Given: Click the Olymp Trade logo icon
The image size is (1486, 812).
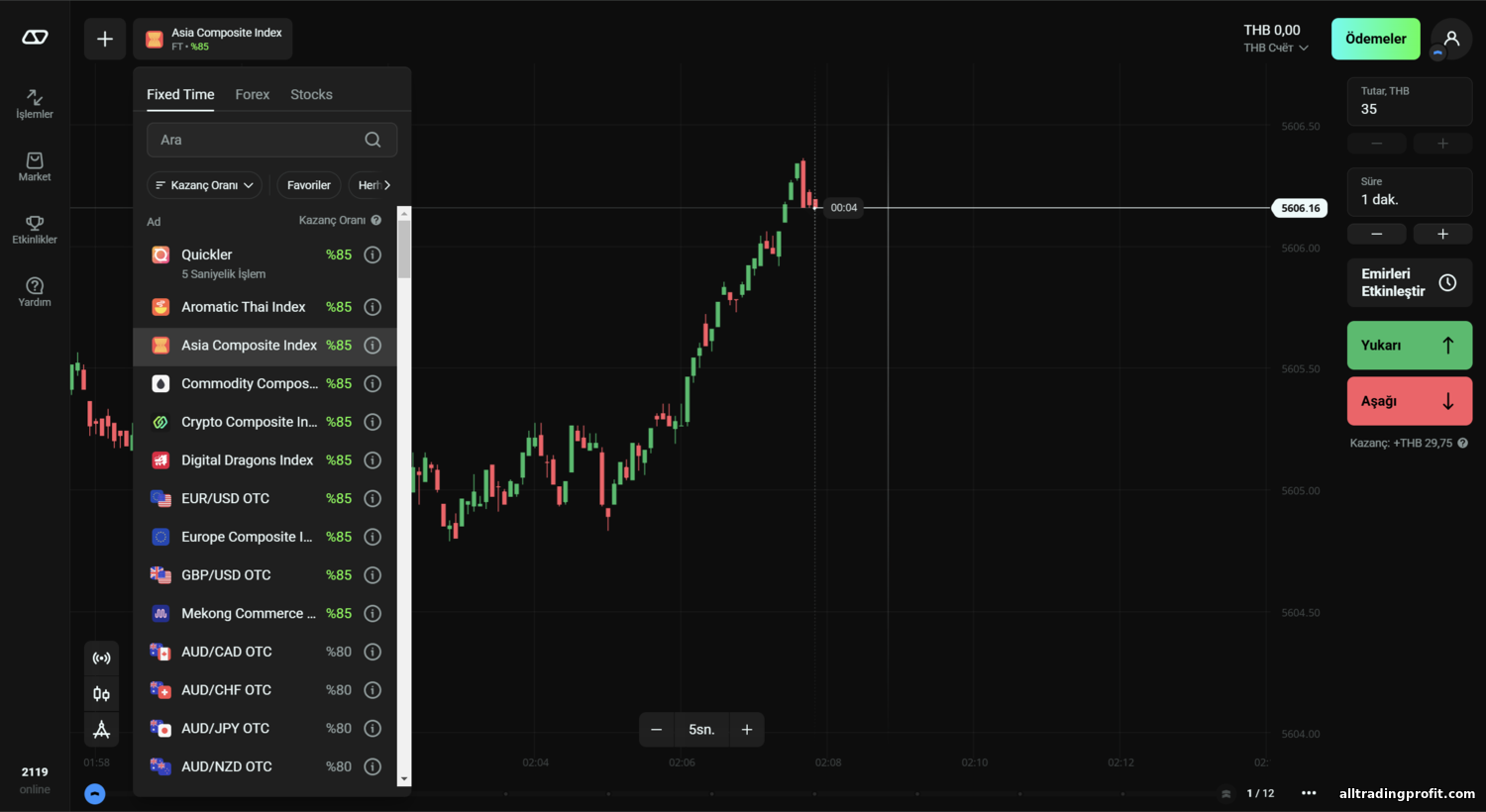Looking at the screenshot, I should pyautogui.click(x=35, y=38).
